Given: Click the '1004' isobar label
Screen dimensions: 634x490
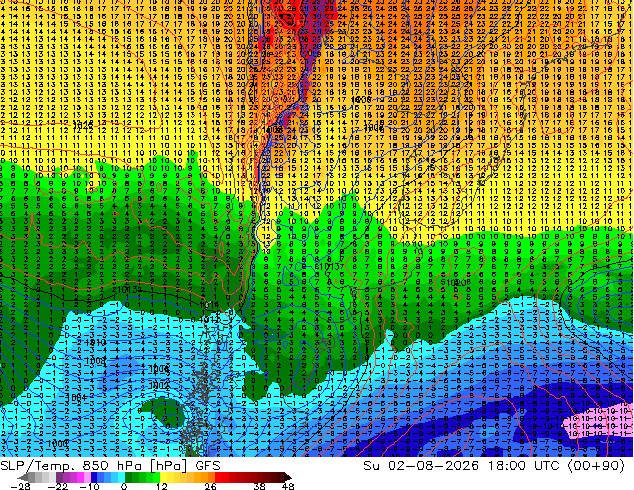Looking at the screenshot, I should click(76, 397).
